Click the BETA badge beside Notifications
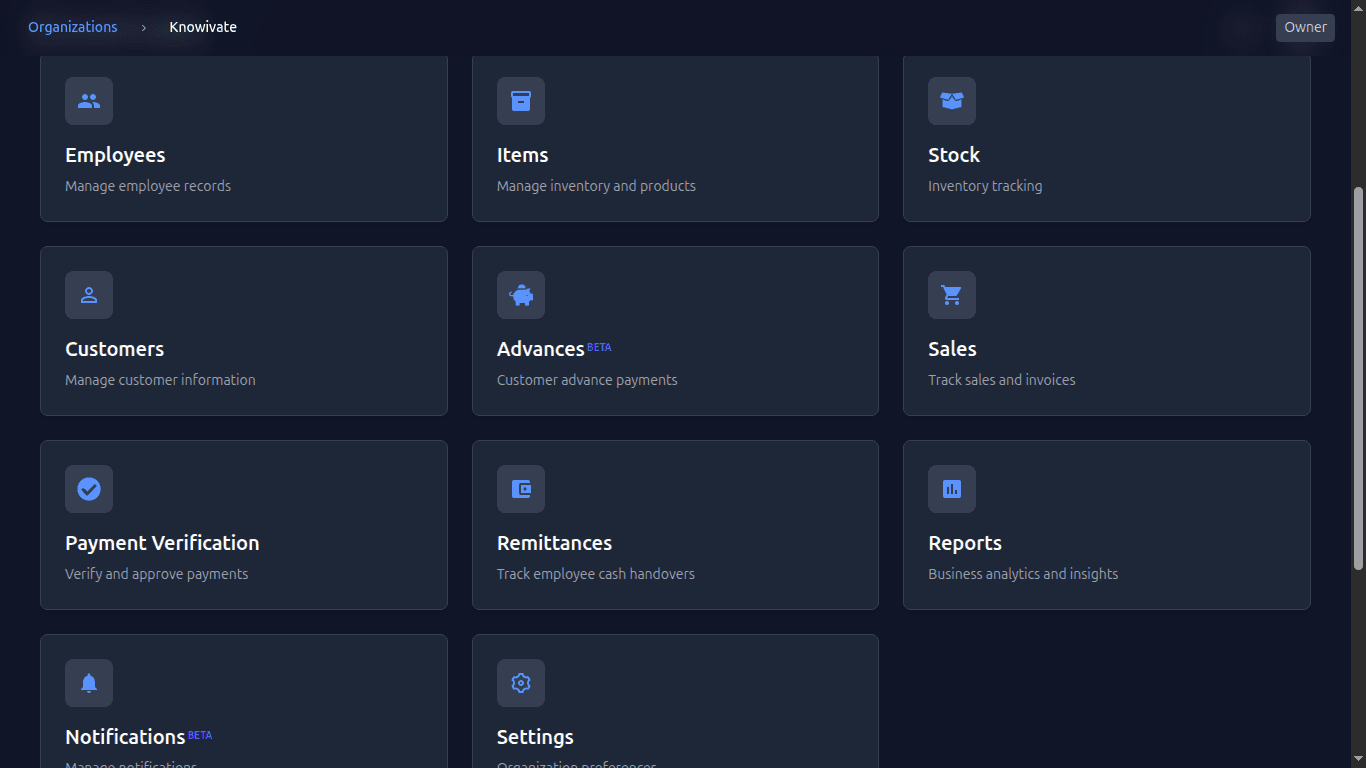Image resolution: width=1366 pixels, height=768 pixels. [200, 735]
